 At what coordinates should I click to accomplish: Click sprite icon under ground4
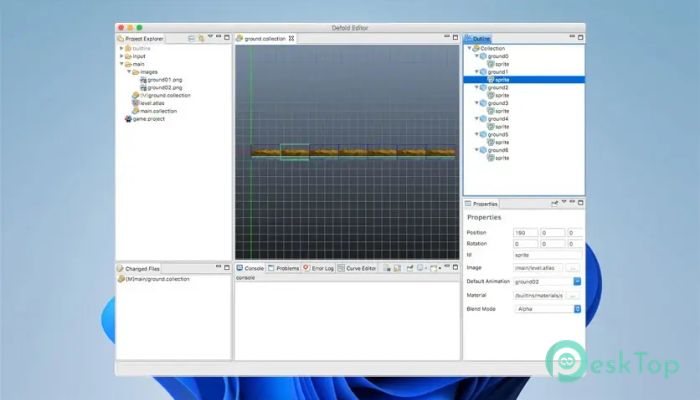click(x=491, y=127)
